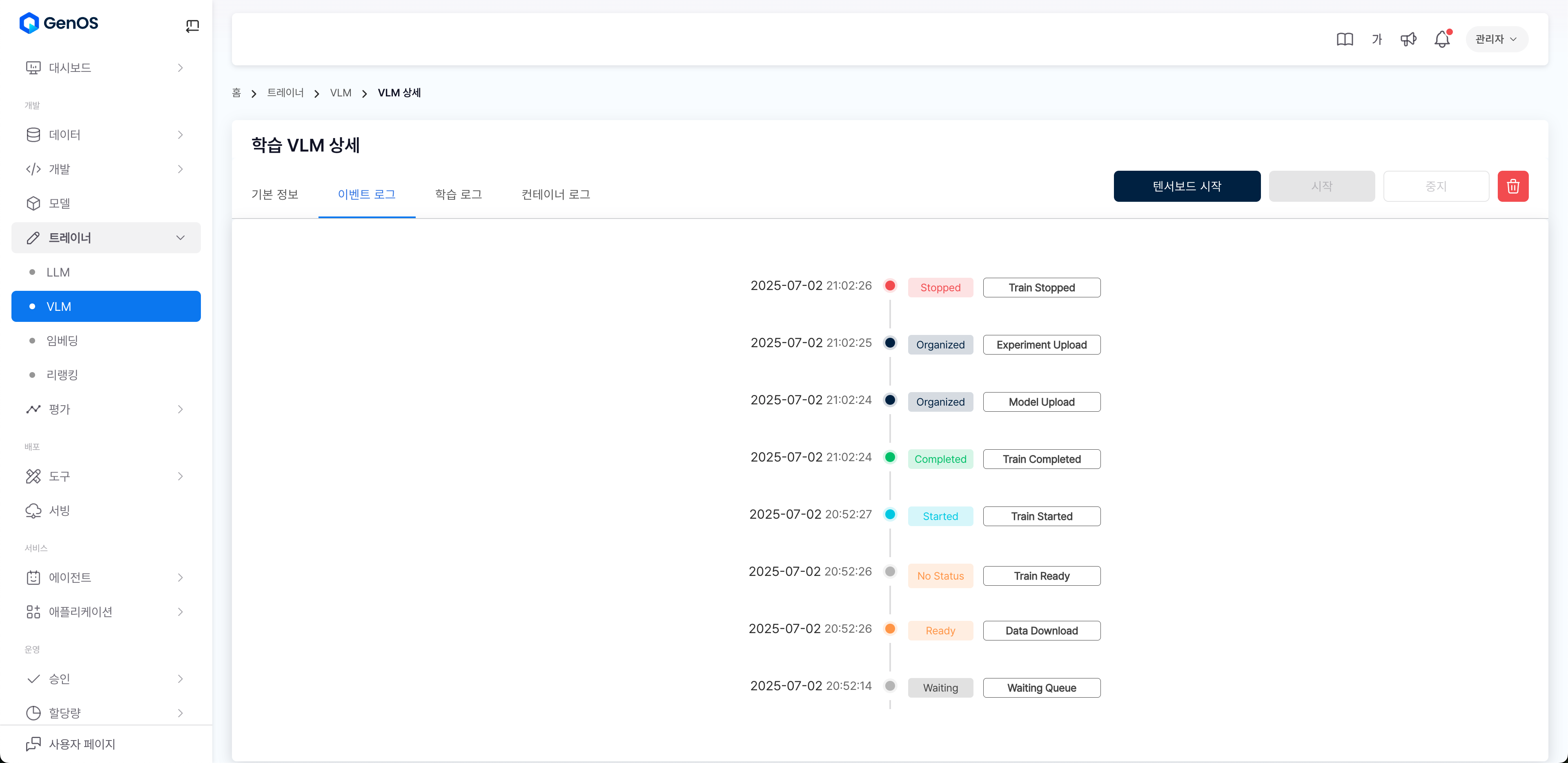Viewport: 1568px width, 763px height.
Task: Expand the 대시보드 menu chevron
Action: 180,67
